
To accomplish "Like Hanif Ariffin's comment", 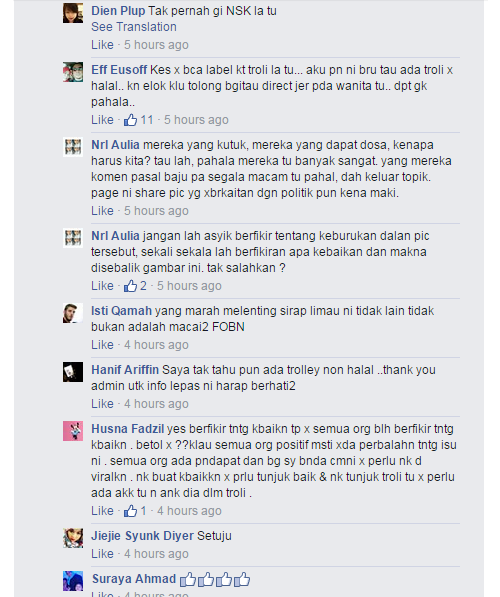I will tap(102, 404).
